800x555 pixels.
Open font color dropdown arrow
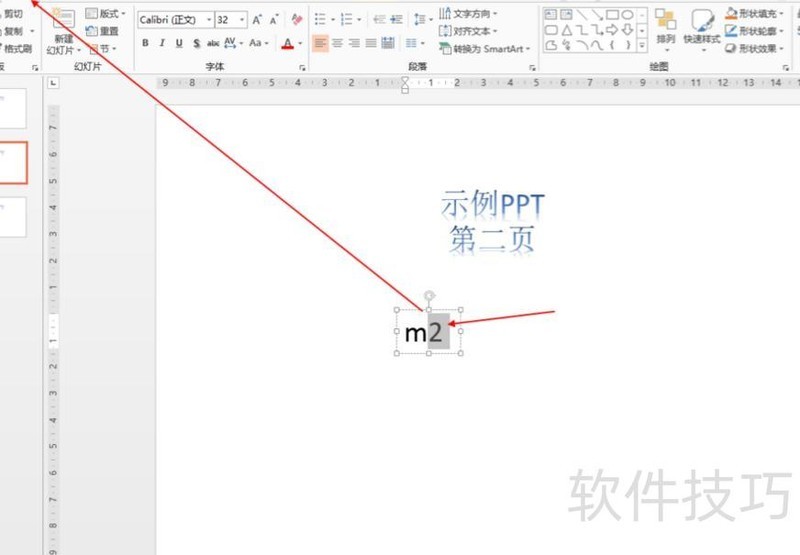300,44
